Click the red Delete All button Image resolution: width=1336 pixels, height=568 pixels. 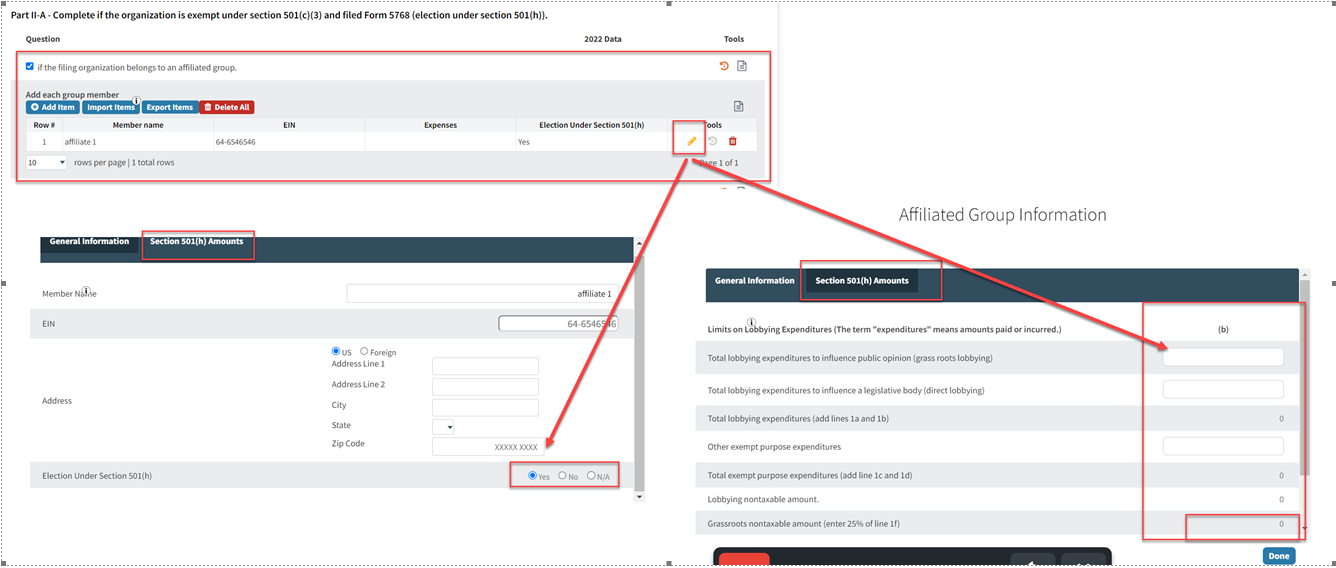(x=226, y=108)
